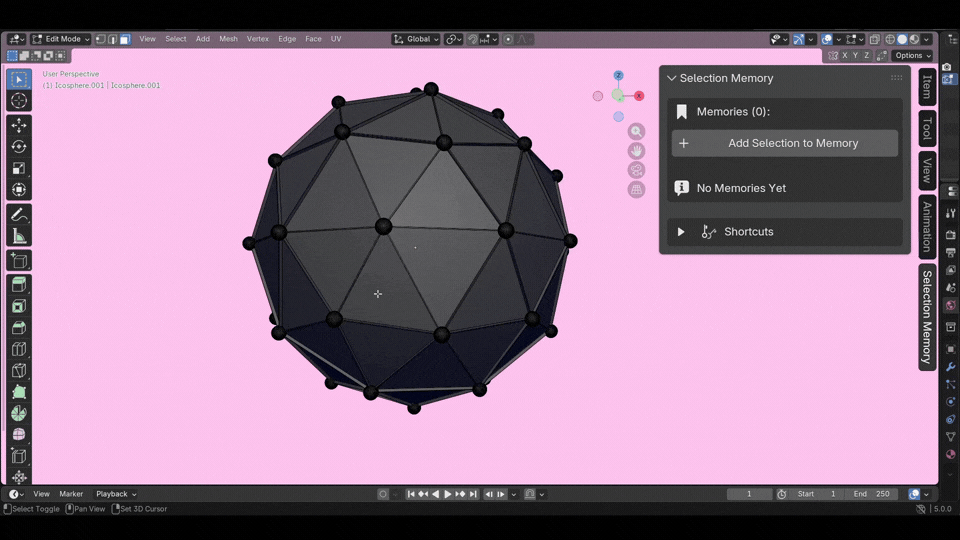Select the Move tool
This screenshot has width=960, height=540.
click(19, 126)
